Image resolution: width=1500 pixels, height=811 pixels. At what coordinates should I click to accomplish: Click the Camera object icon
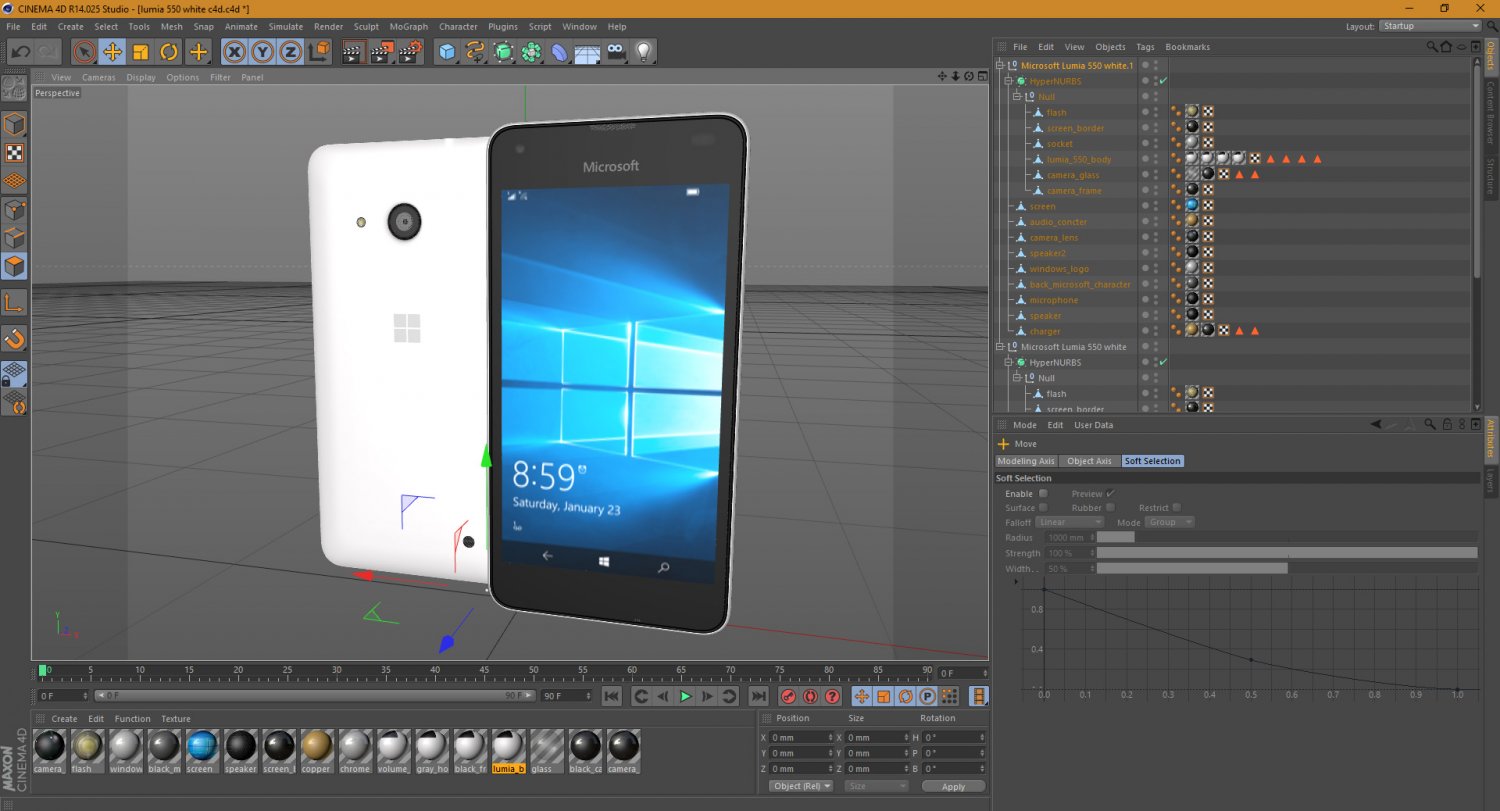point(616,52)
